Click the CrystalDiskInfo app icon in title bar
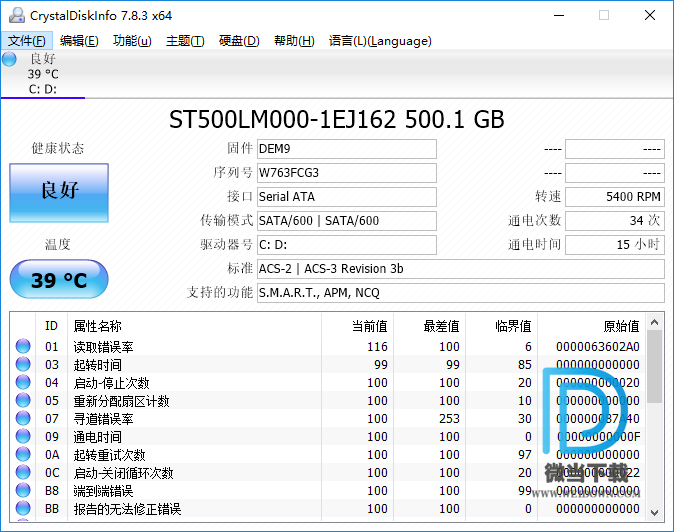This screenshot has width=674, height=532. pos(17,15)
